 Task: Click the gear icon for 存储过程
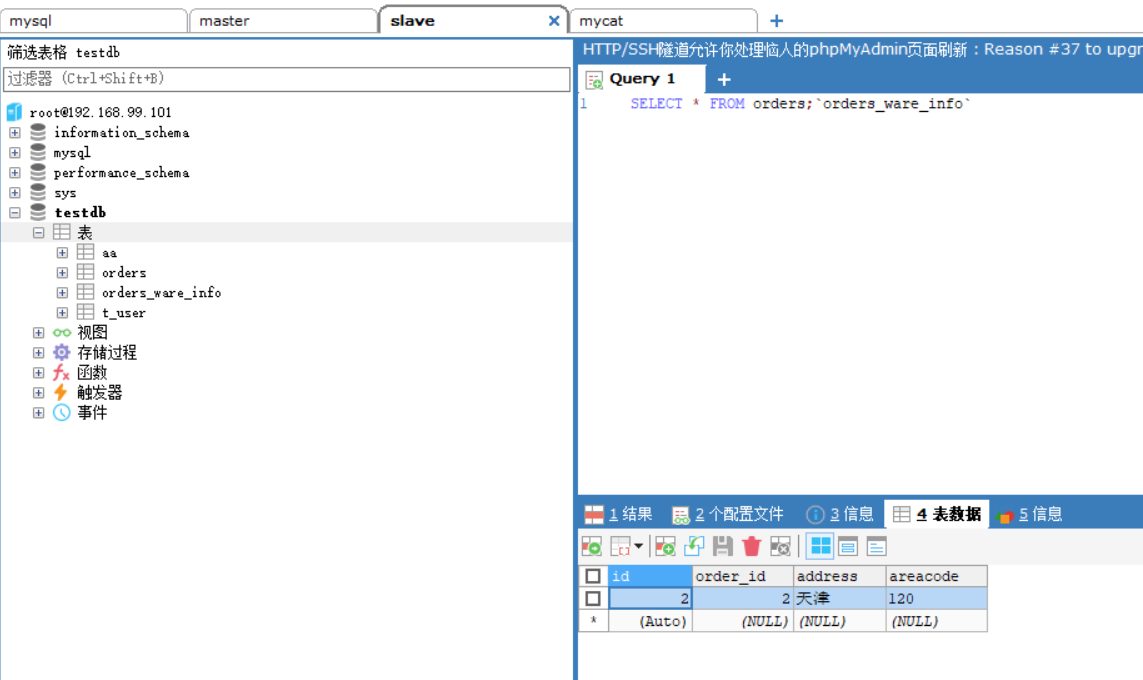62,353
